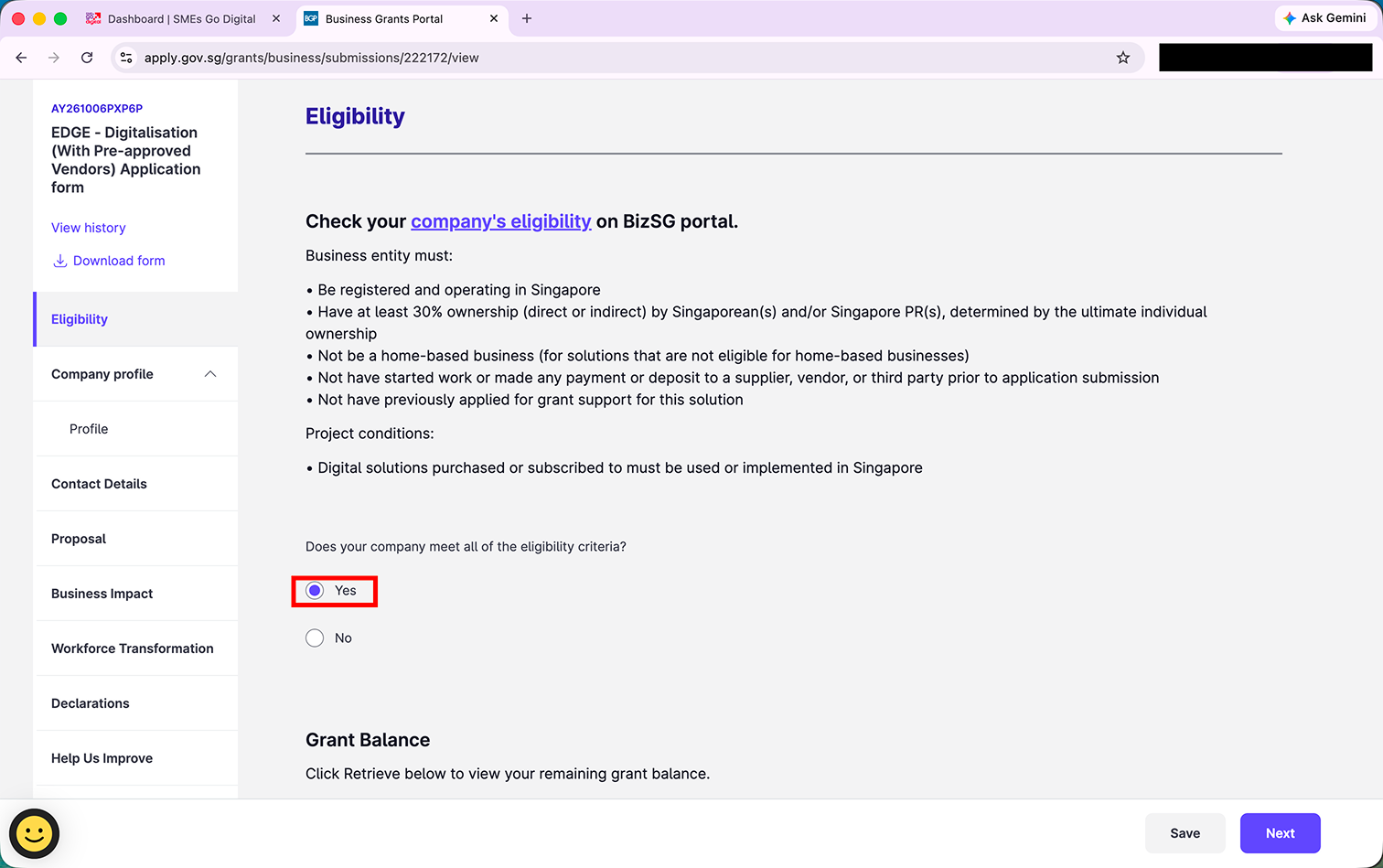Close the Dashboard SMEs Go Digital tab
1383x868 pixels.
(276, 18)
